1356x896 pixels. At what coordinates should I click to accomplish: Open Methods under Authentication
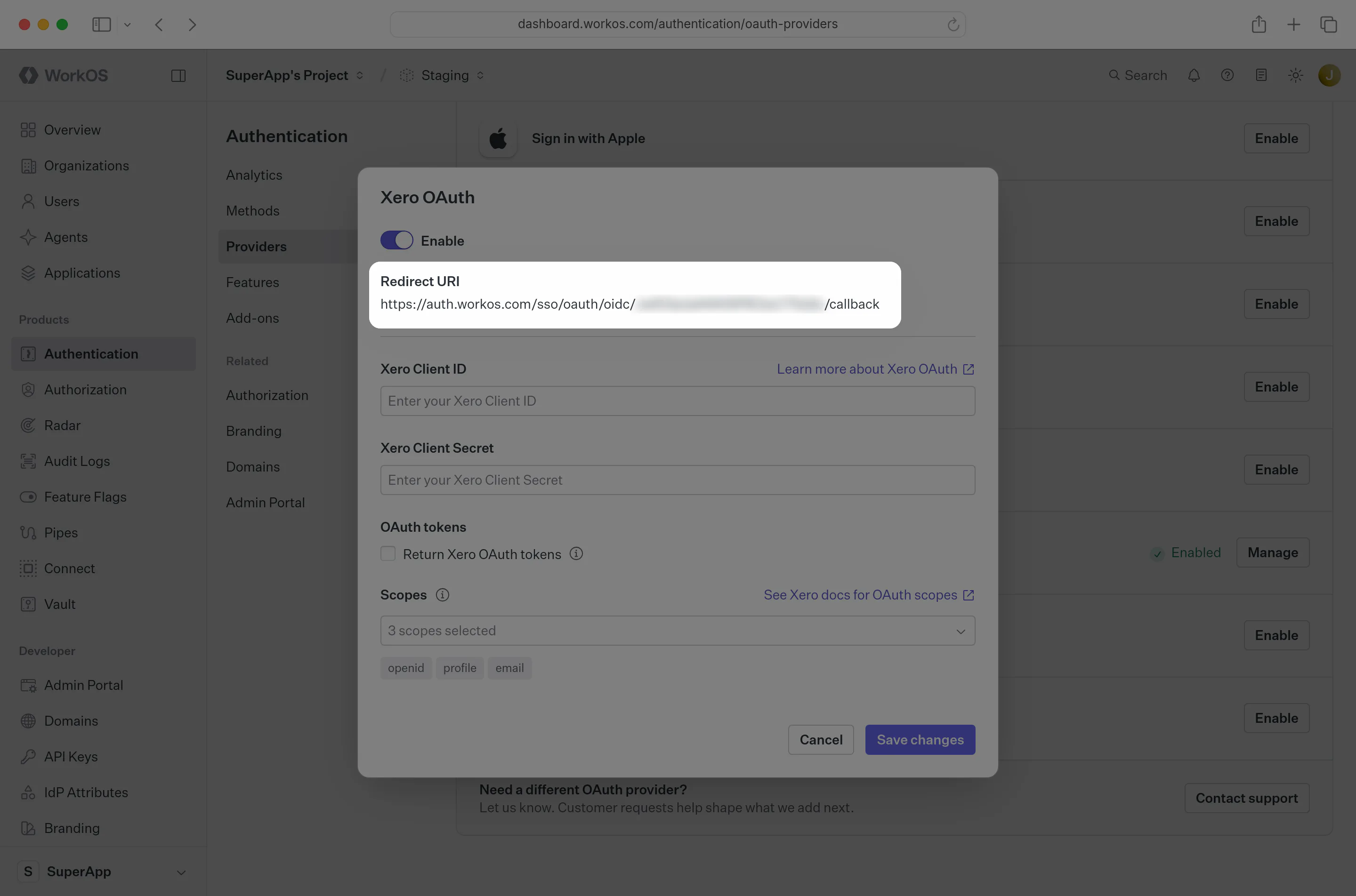(x=253, y=211)
